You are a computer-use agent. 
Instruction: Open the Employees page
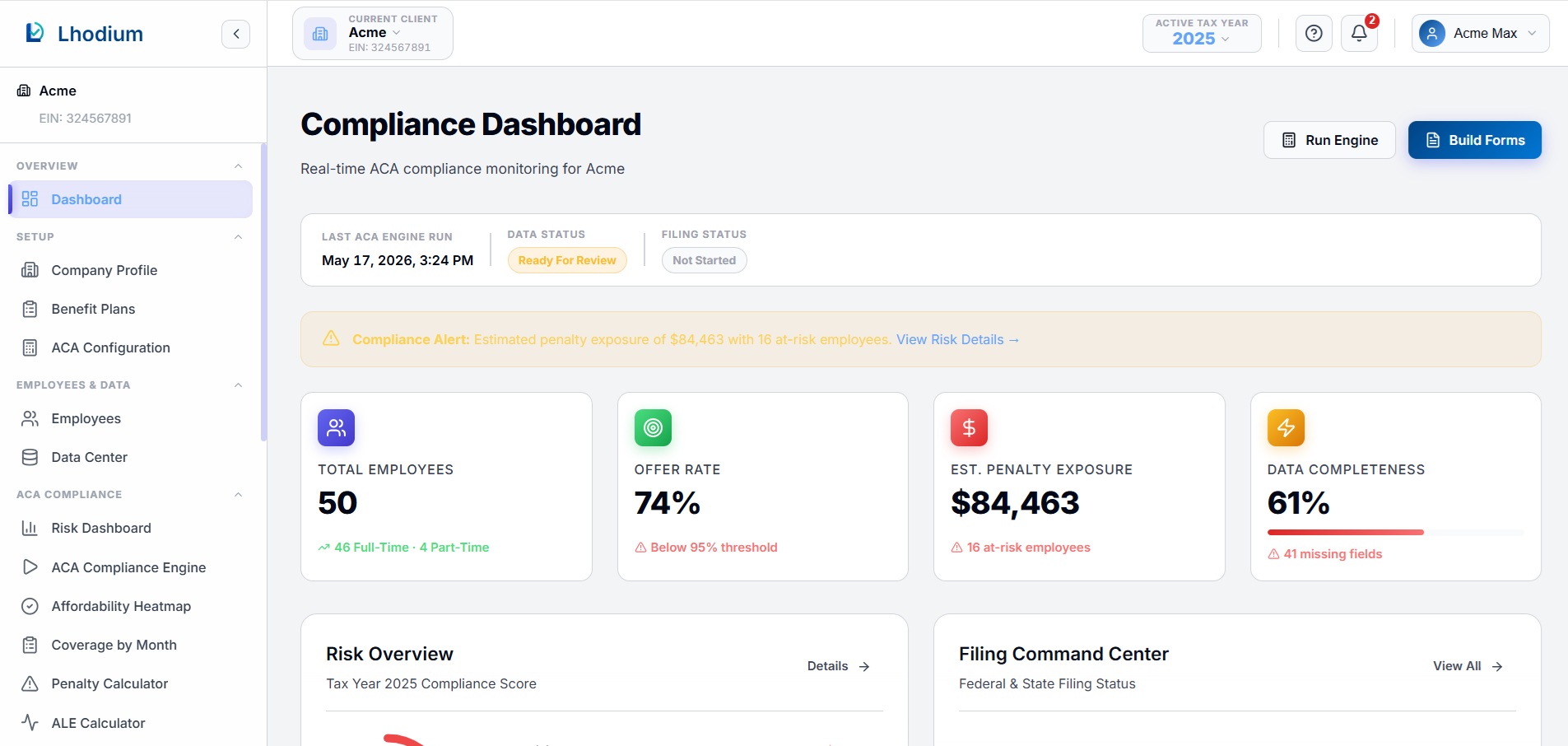point(131,418)
